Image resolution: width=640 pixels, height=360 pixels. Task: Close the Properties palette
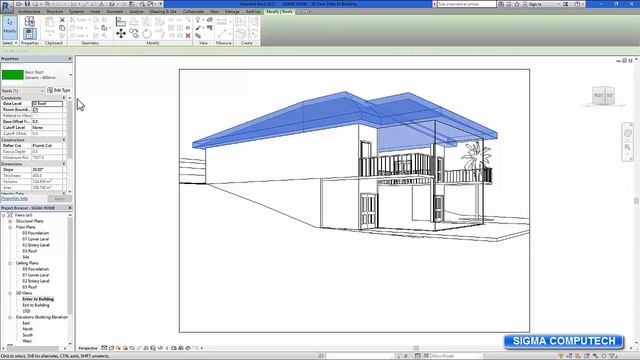point(69,59)
